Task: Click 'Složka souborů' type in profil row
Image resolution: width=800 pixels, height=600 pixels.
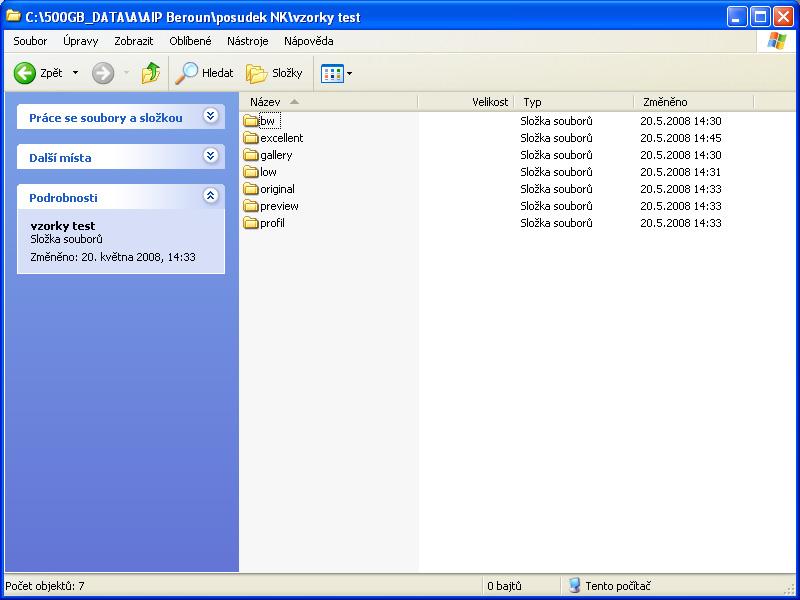Action: click(x=556, y=223)
